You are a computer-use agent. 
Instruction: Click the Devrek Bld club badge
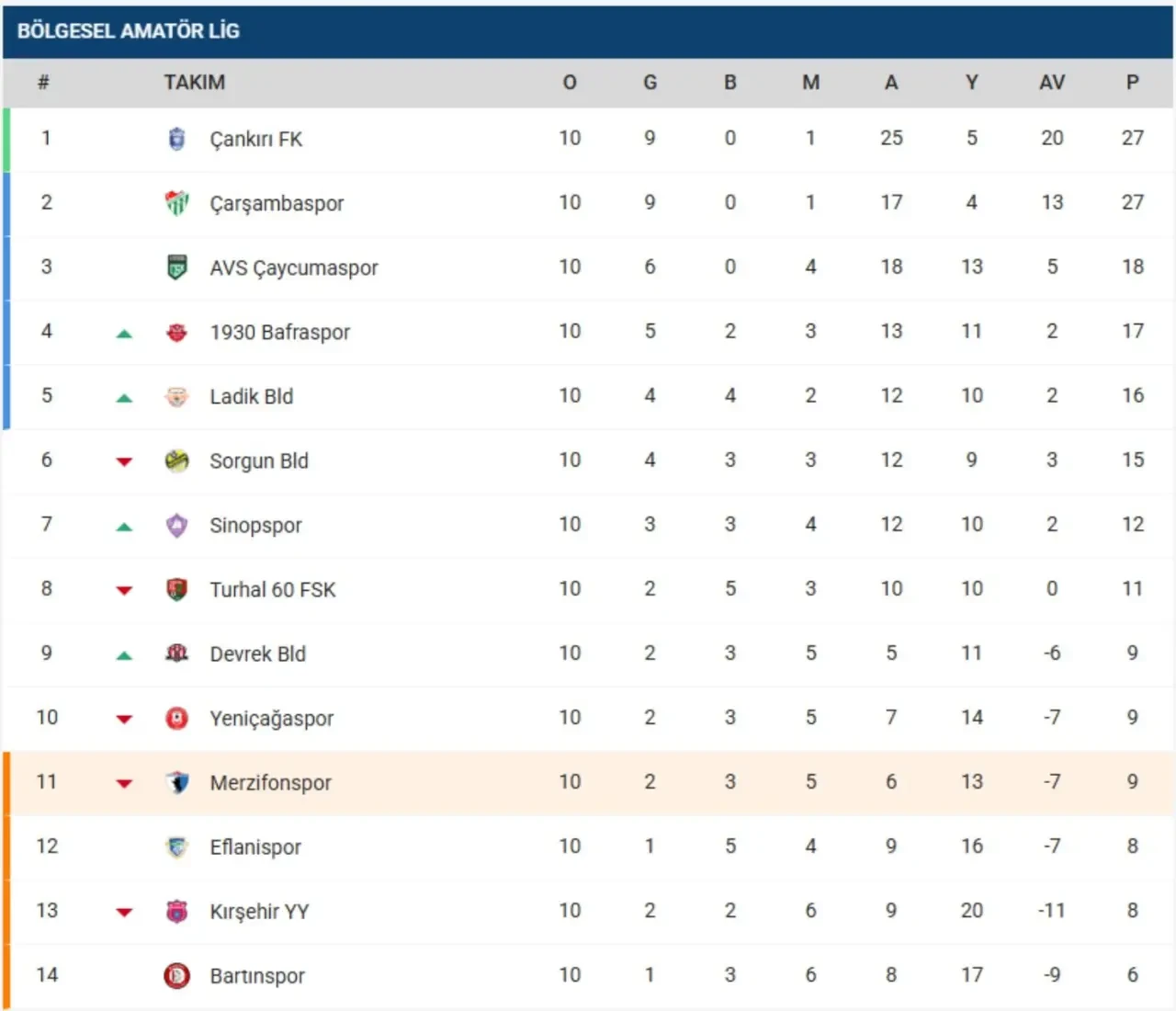click(x=177, y=653)
